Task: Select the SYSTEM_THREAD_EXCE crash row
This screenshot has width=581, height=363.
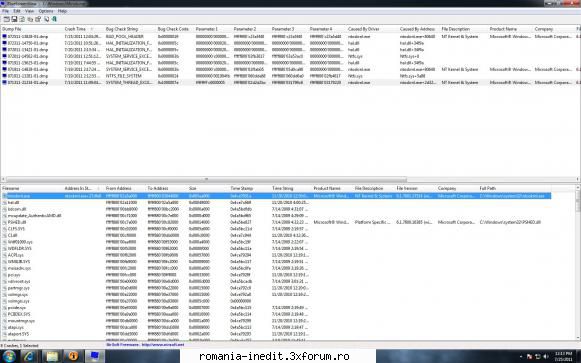Action: coord(290,83)
